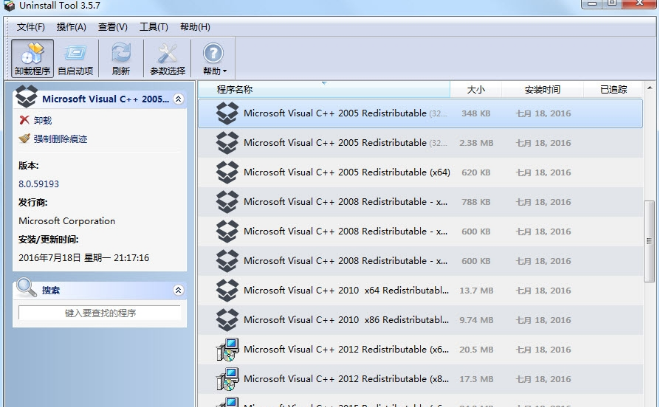Open the 工具(T) menu

154,27
